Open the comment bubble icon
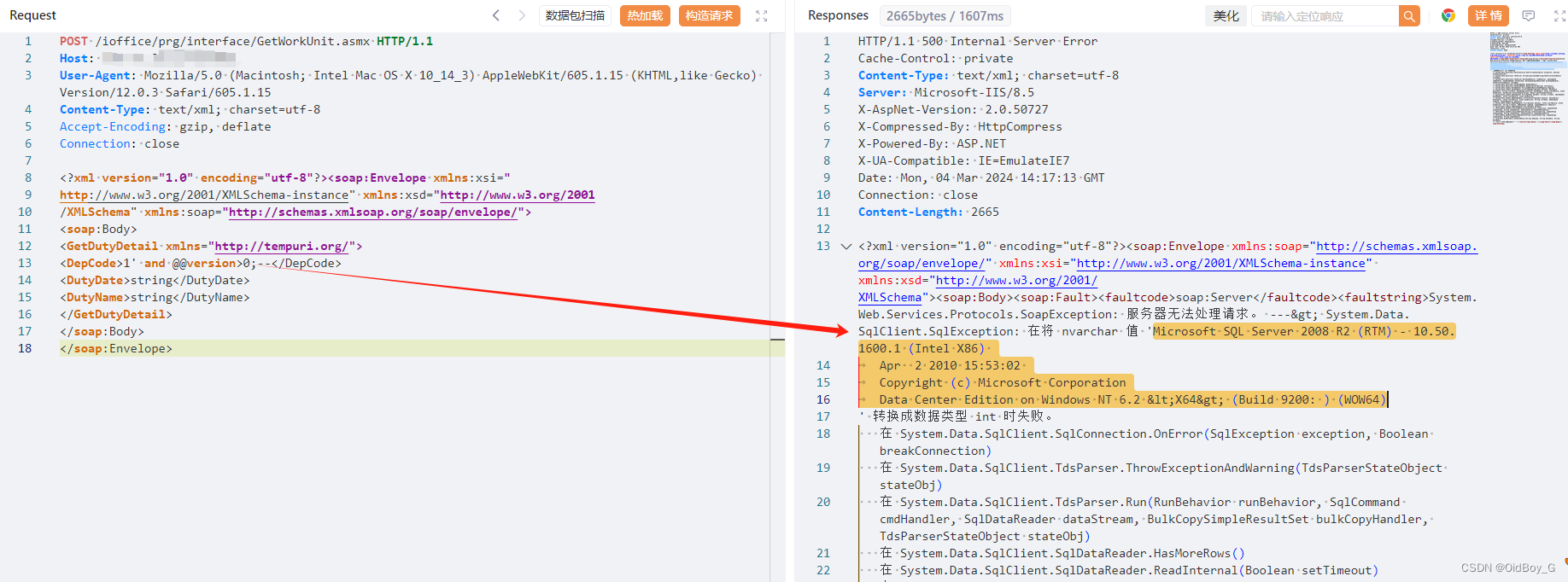Image resolution: width=1568 pixels, height=582 pixels. pyautogui.click(x=1529, y=15)
